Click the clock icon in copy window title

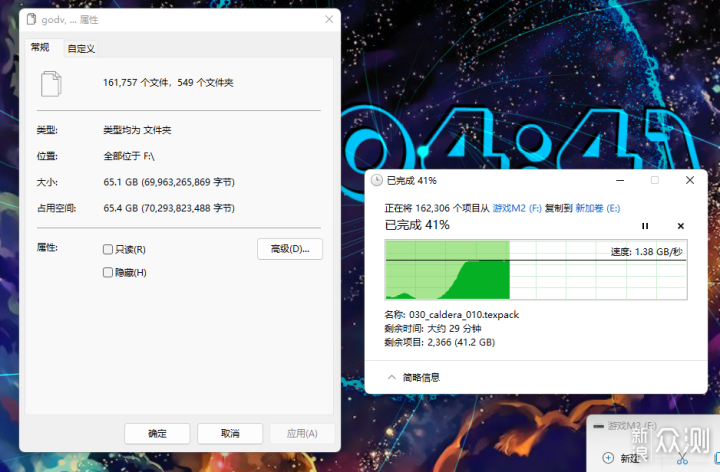tap(377, 180)
